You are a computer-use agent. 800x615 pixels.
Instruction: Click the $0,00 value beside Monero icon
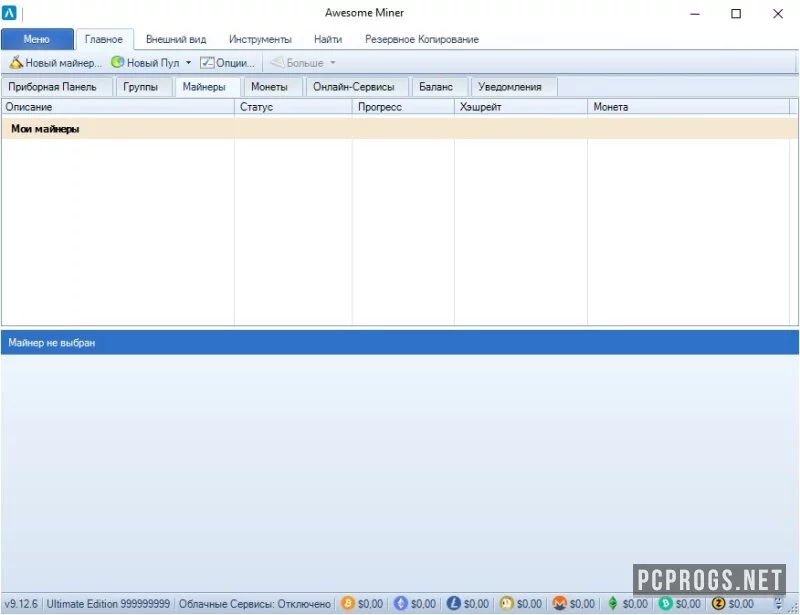pyautogui.click(x=582, y=604)
